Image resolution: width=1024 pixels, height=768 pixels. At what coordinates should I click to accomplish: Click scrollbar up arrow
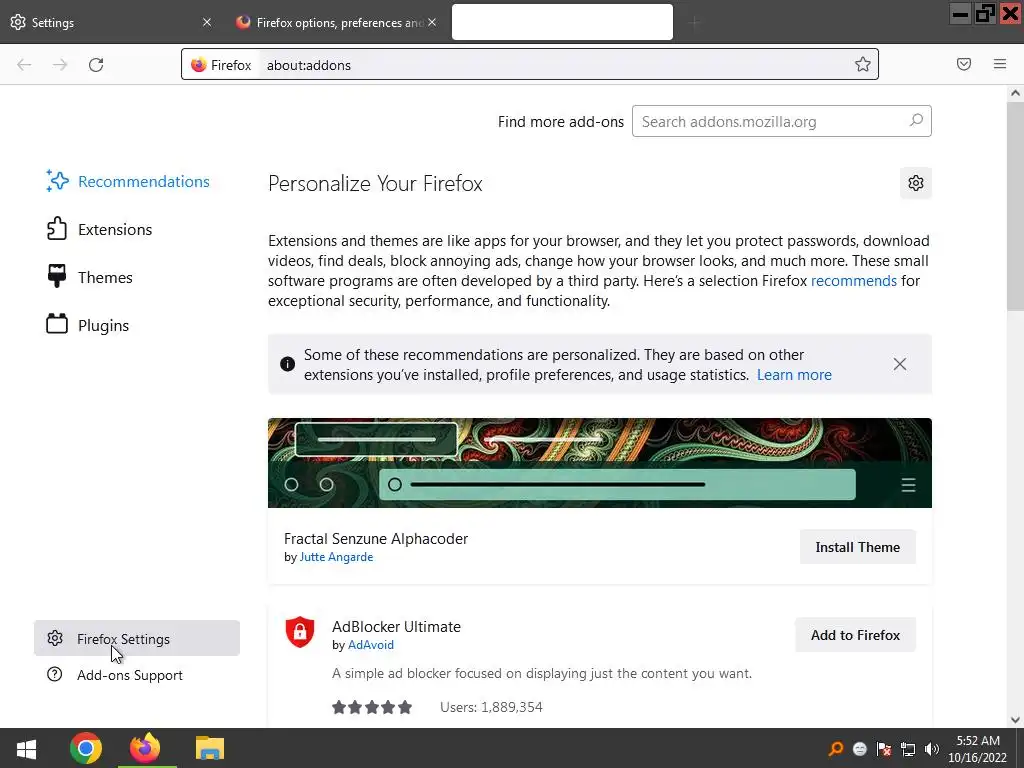point(1015,93)
